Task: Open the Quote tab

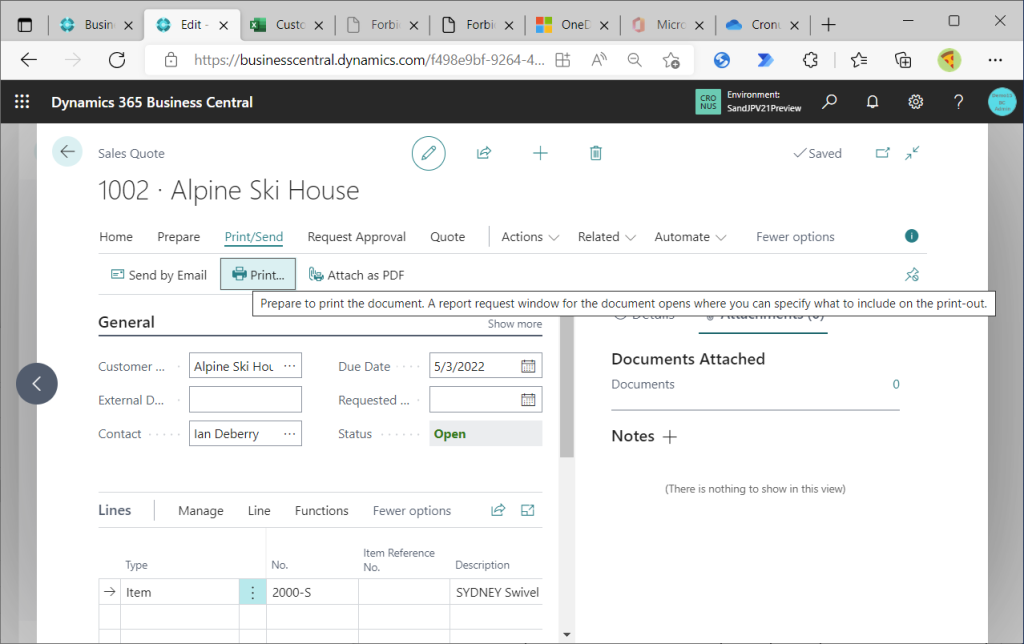Action: pyautogui.click(x=447, y=236)
